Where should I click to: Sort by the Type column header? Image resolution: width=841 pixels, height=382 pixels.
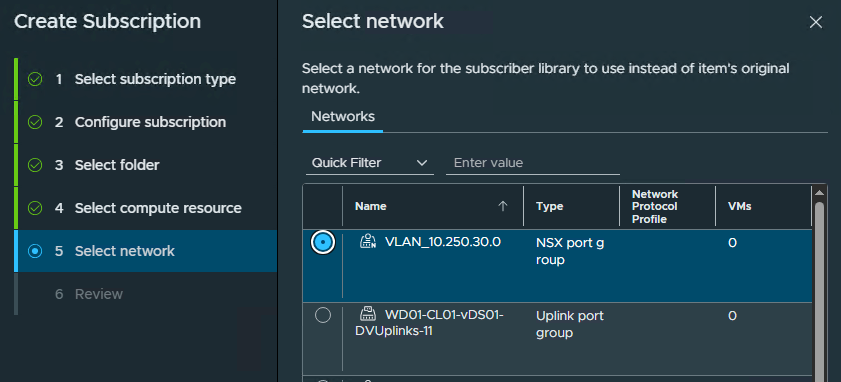click(x=549, y=206)
